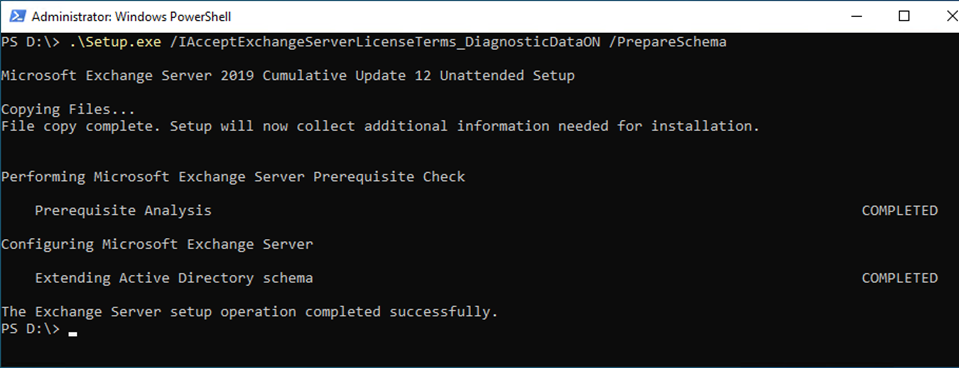Click the 'Prerequisite Analysis' step text
959x368 pixels.
coord(123,211)
